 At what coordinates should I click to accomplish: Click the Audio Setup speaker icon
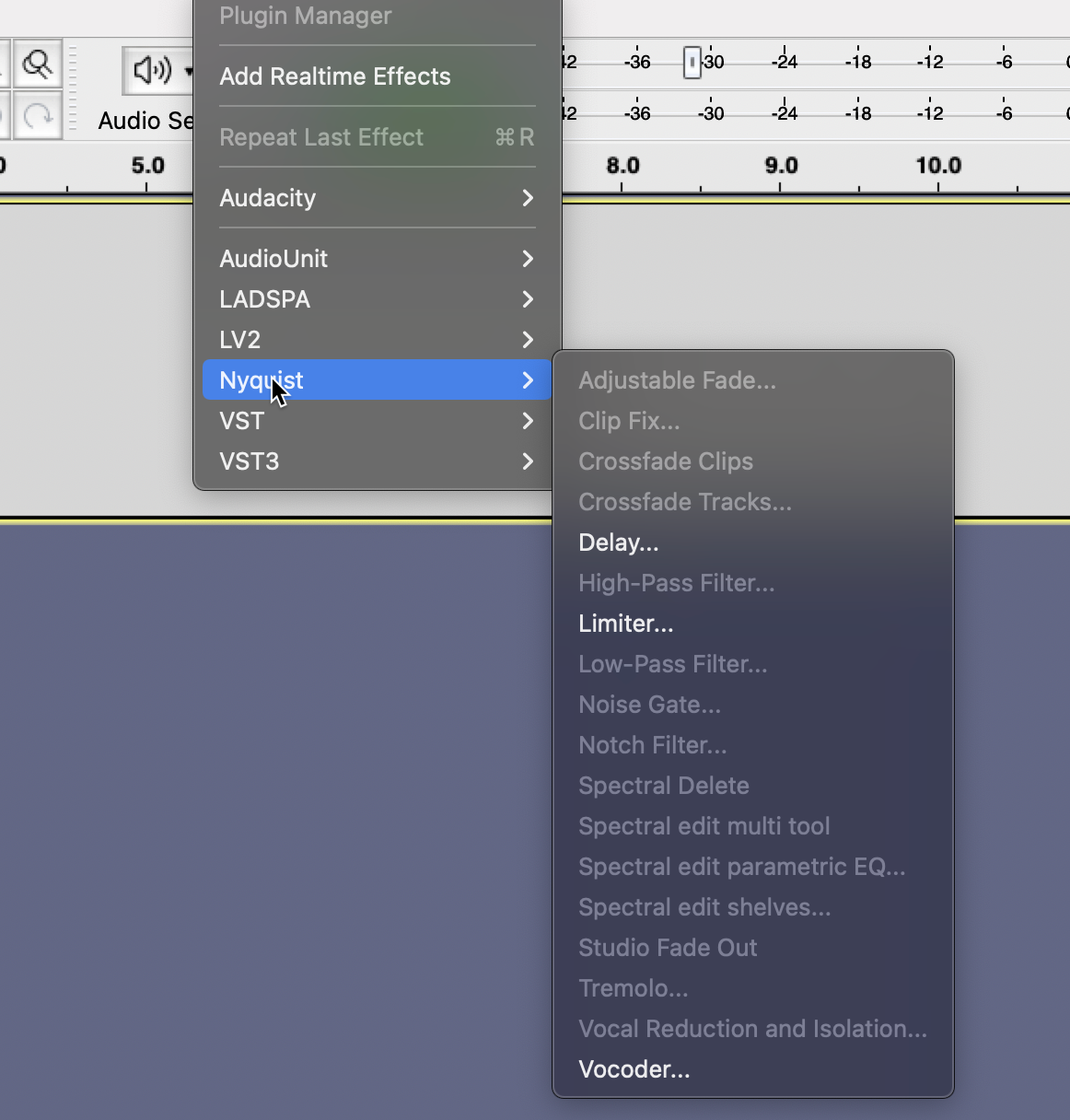coord(152,70)
